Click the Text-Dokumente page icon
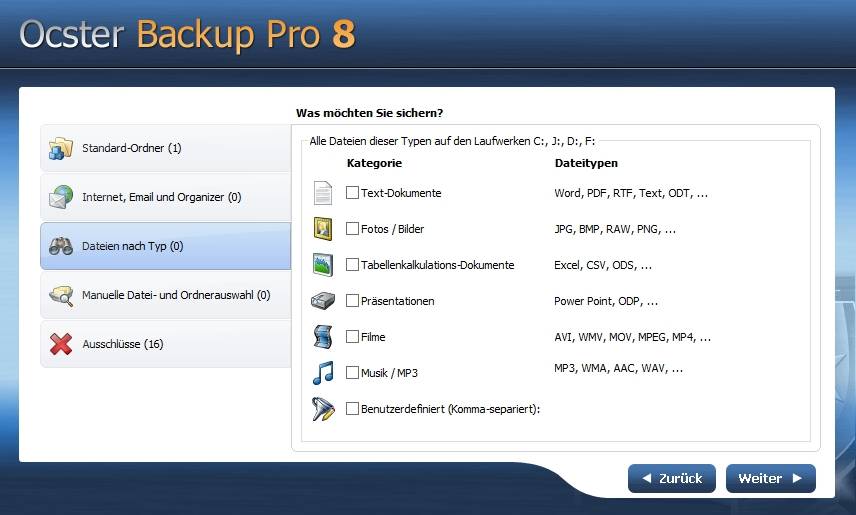This screenshot has width=856, height=515. 323,193
